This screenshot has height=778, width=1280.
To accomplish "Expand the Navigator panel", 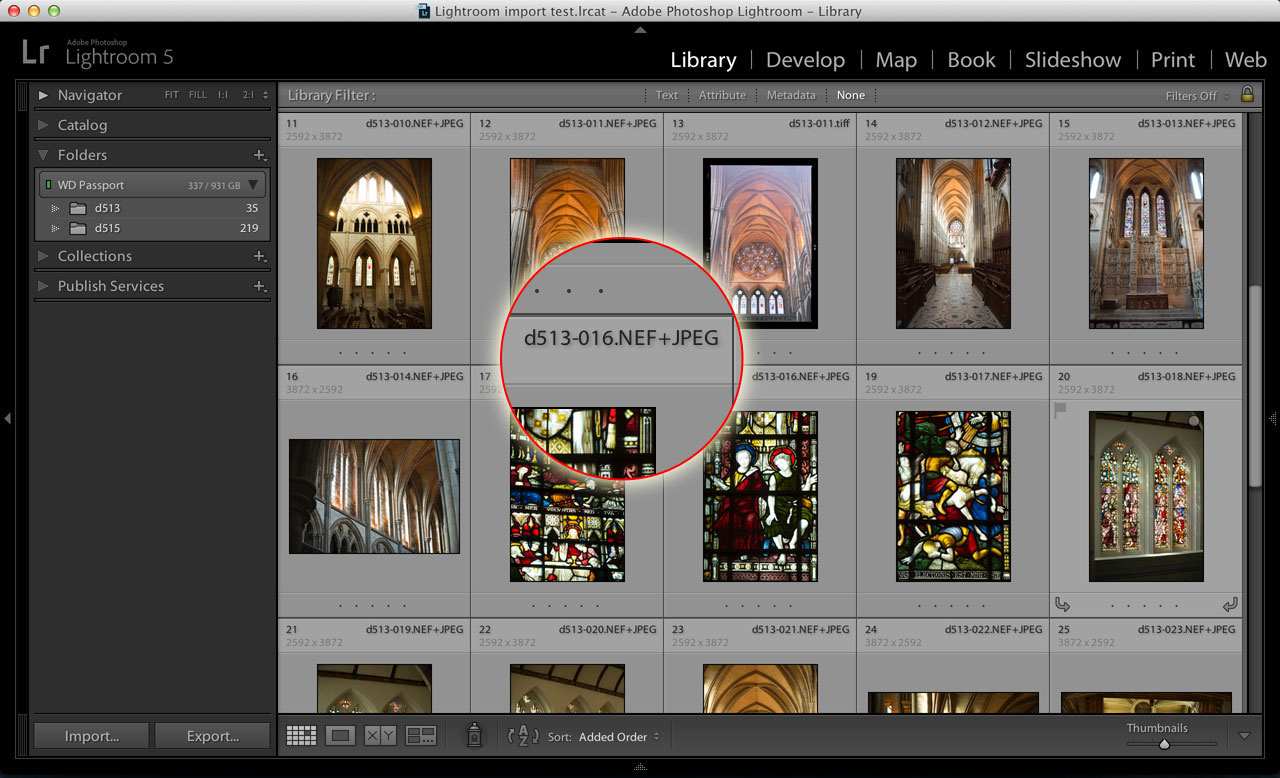I will (x=43, y=95).
